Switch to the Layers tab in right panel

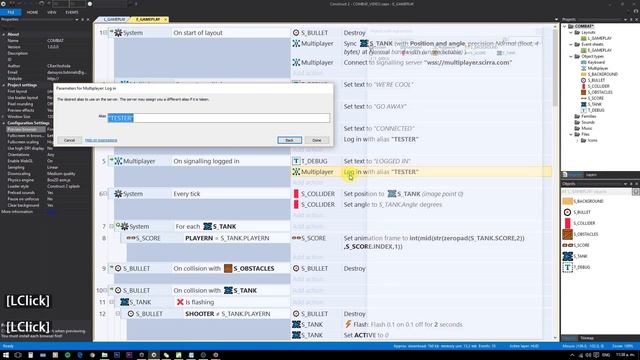591,175
